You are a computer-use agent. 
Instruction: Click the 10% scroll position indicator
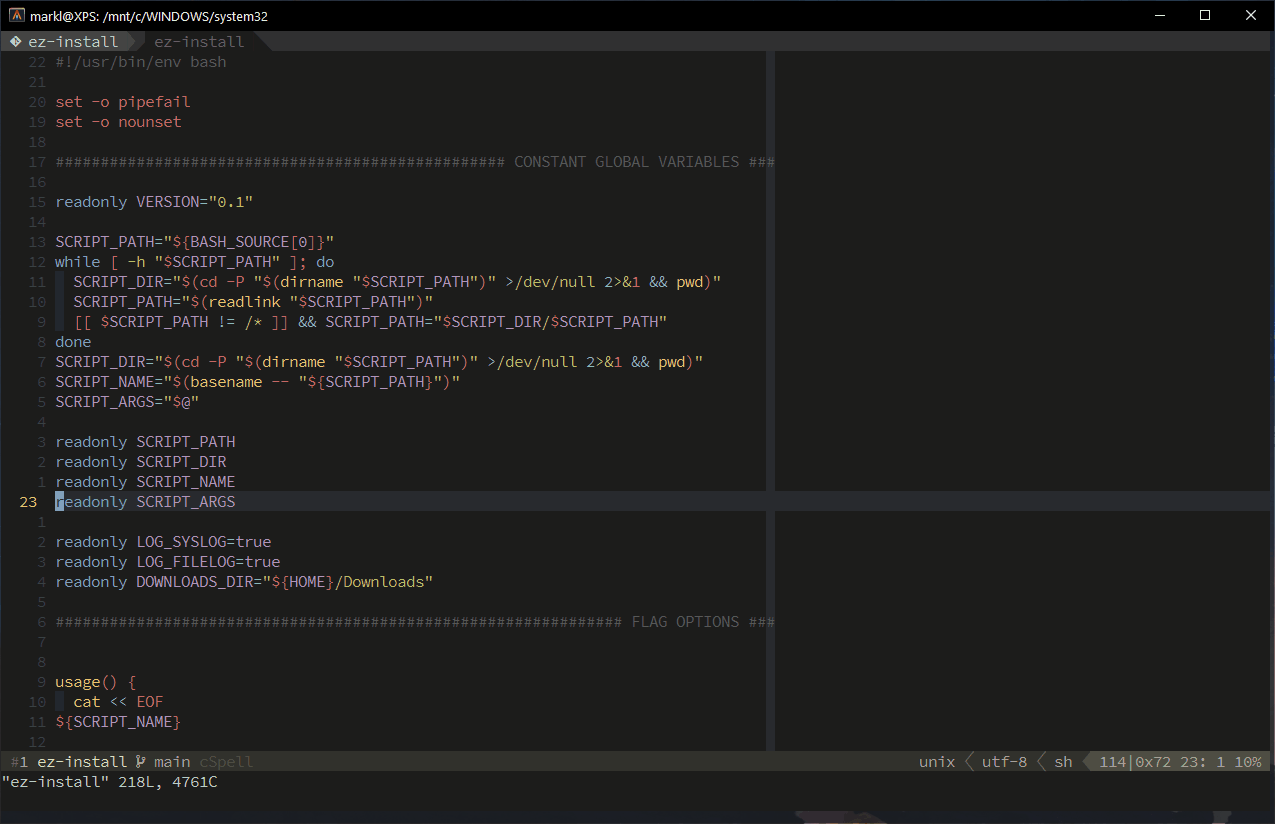tap(1248, 762)
